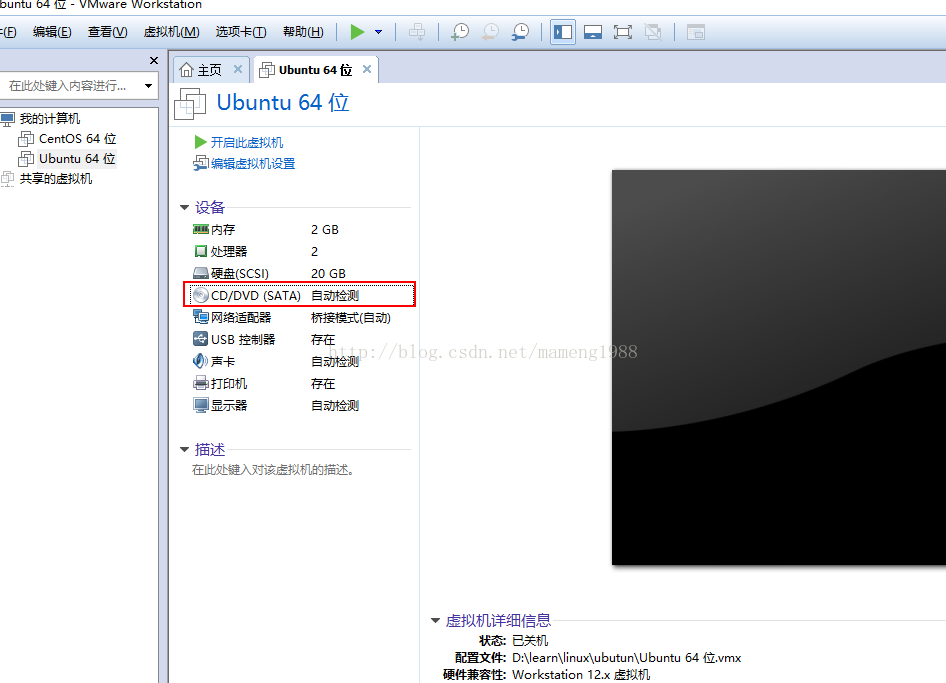Click the 显示器 display icon
The image size is (946, 683).
(200, 405)
